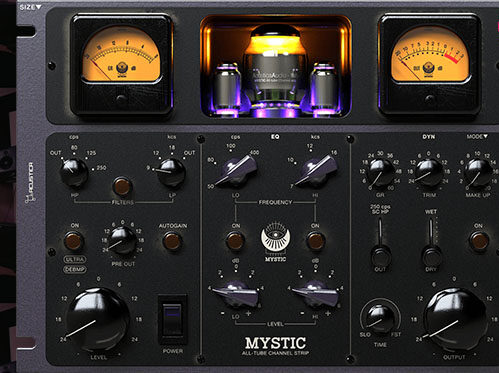Viewport: 499px width, 373px height.
Task: Click the ULTRA button
Action: coord(75,259)
